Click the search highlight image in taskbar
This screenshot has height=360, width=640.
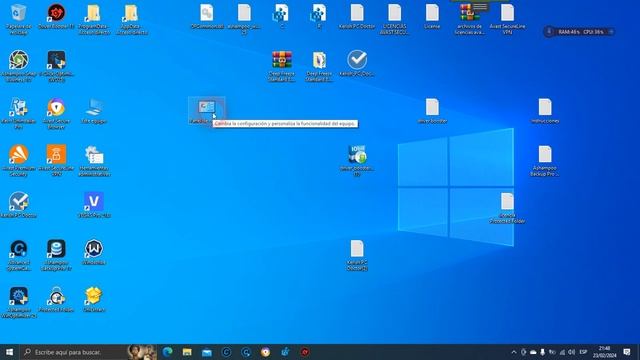[142, 352]
